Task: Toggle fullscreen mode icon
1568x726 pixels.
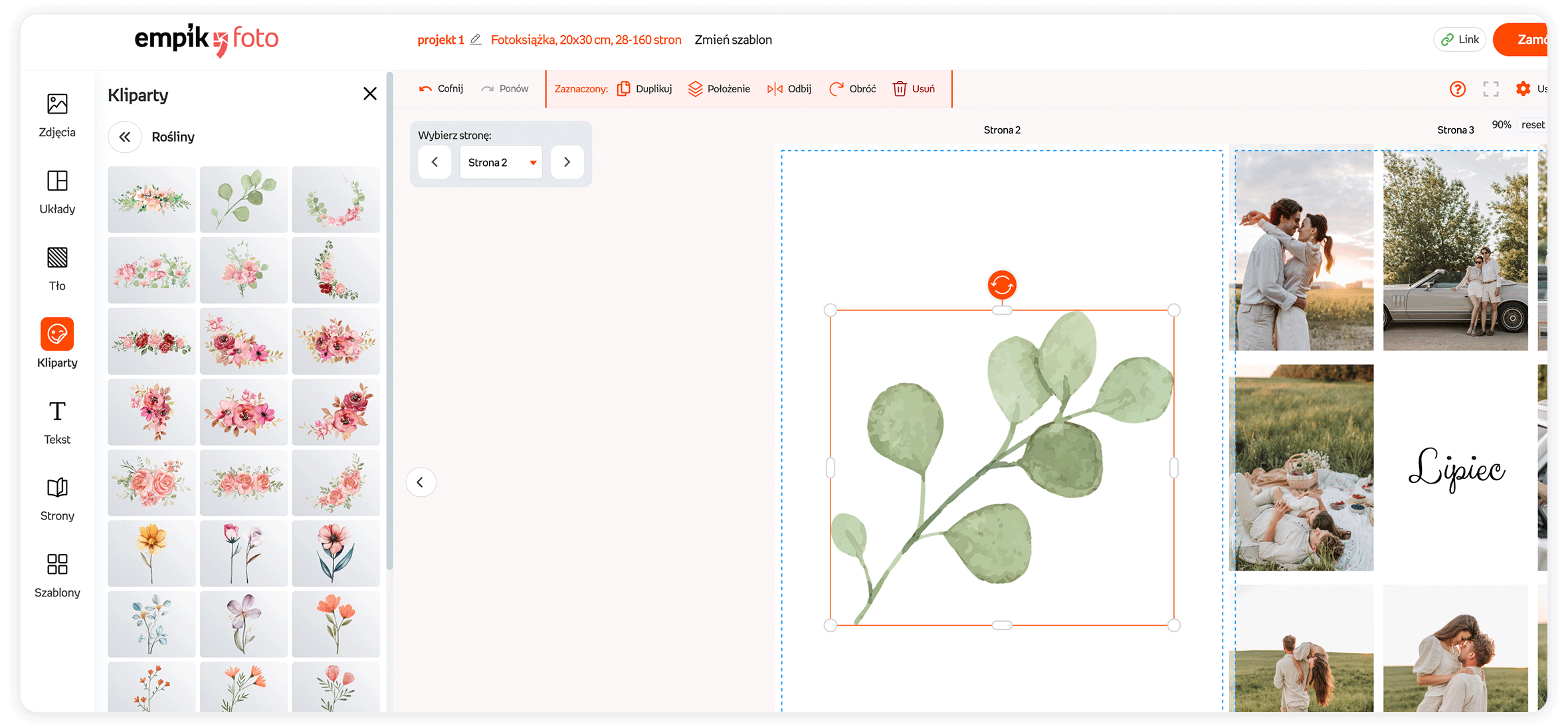Action: pyautogui.click(x=1490, y=88)
